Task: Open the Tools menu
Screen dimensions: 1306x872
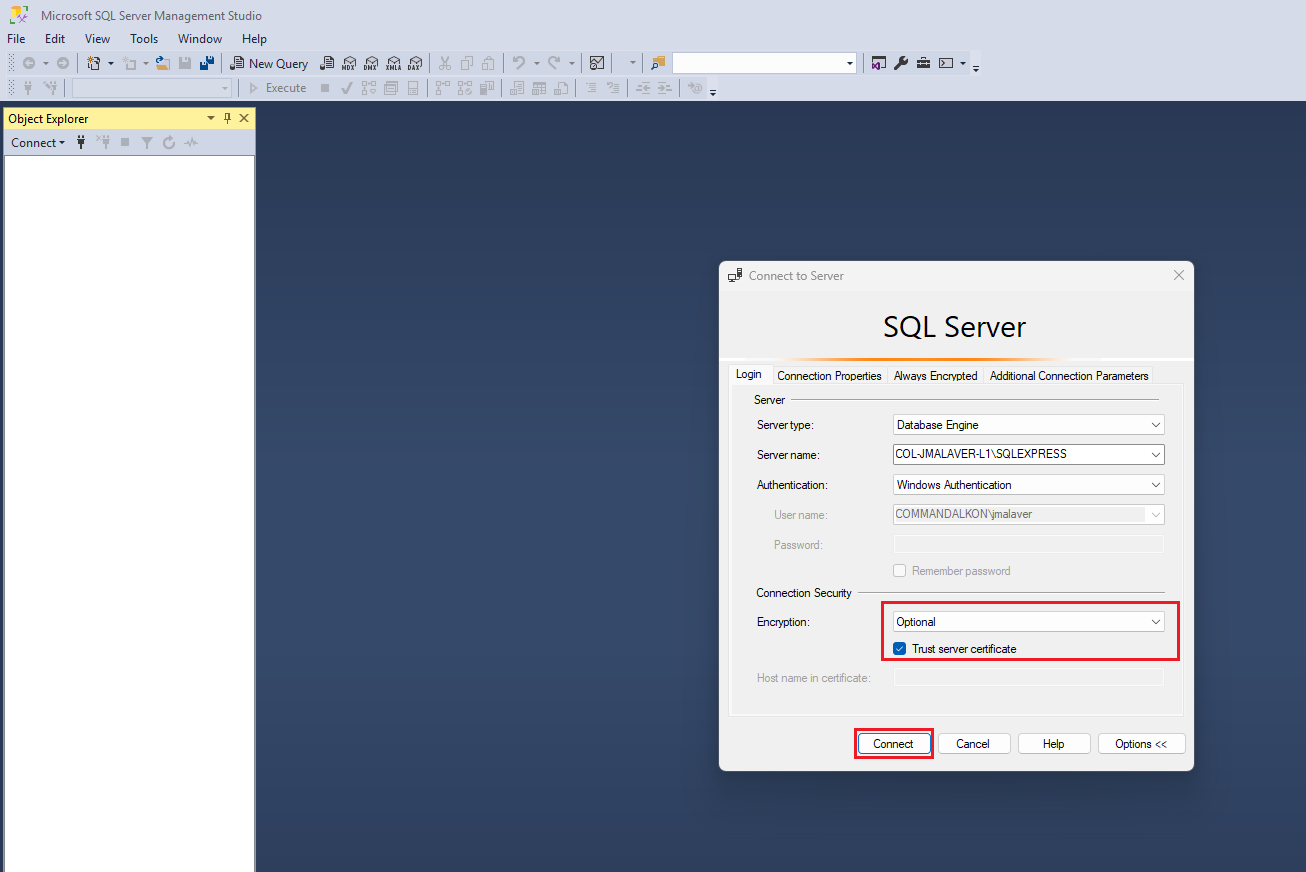Action: click(x=144, y=39)
